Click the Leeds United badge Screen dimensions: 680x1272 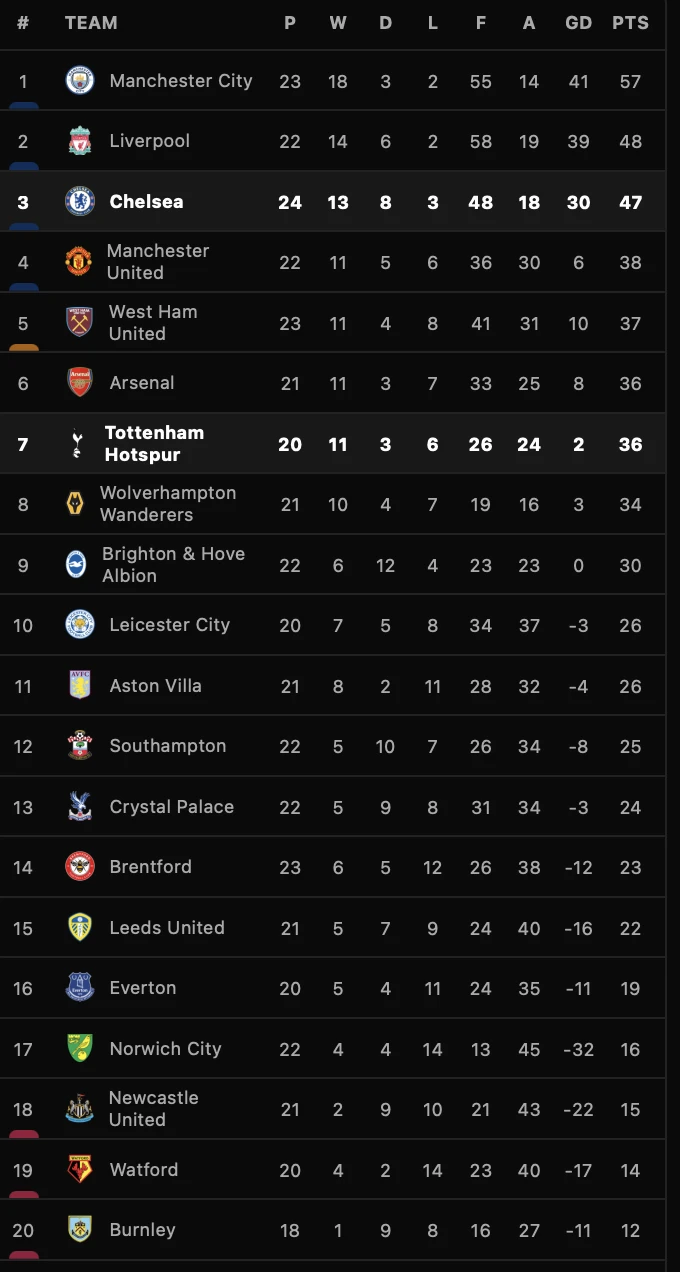80,928
